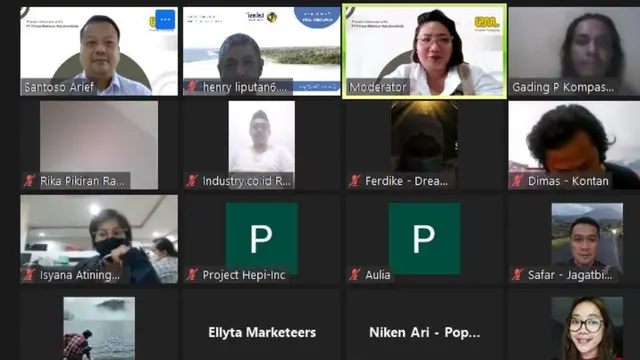Select Santoso Arief's video tile
The image size is (640, 360).
99,51
